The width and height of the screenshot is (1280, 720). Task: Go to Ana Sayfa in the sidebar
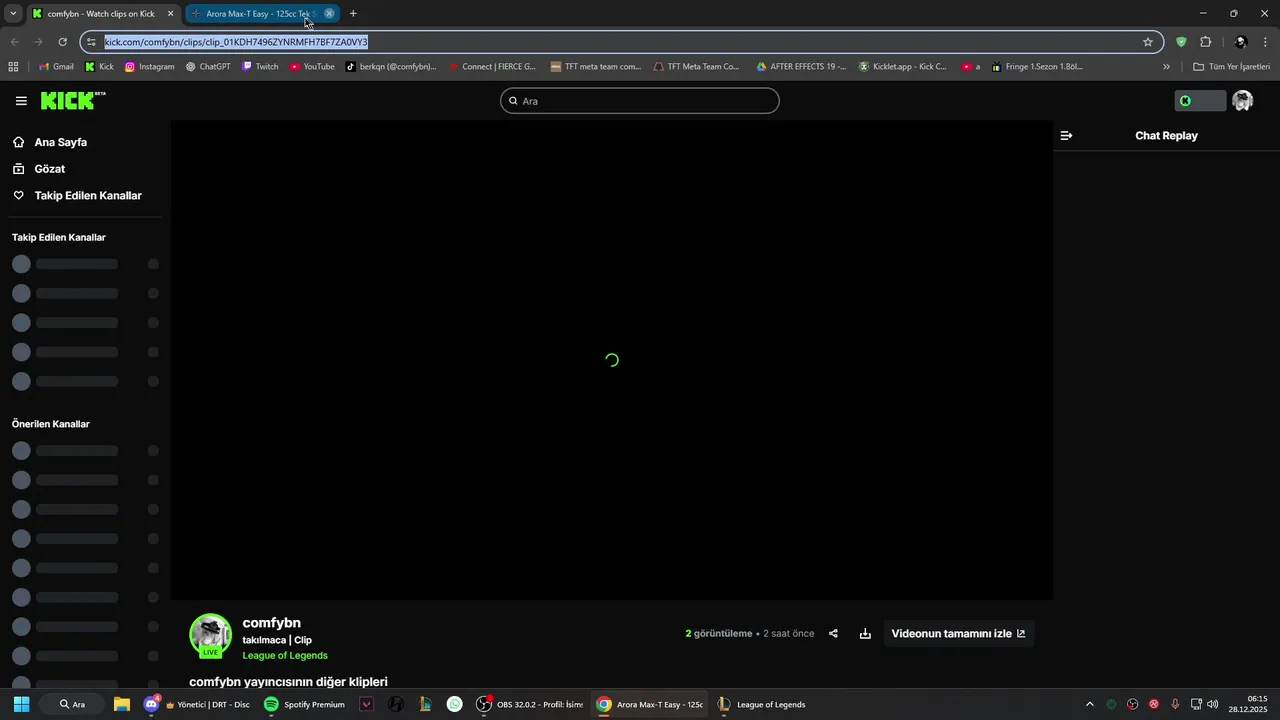(61, 142)
